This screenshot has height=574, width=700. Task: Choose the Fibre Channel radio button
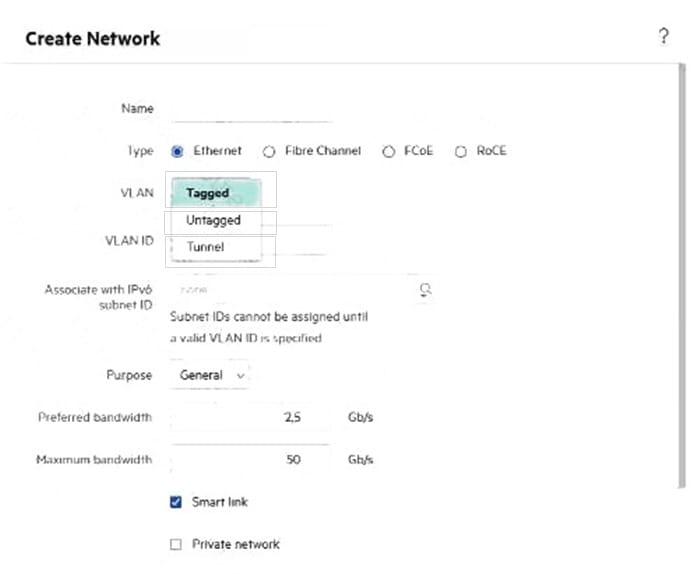click(269, 152)
